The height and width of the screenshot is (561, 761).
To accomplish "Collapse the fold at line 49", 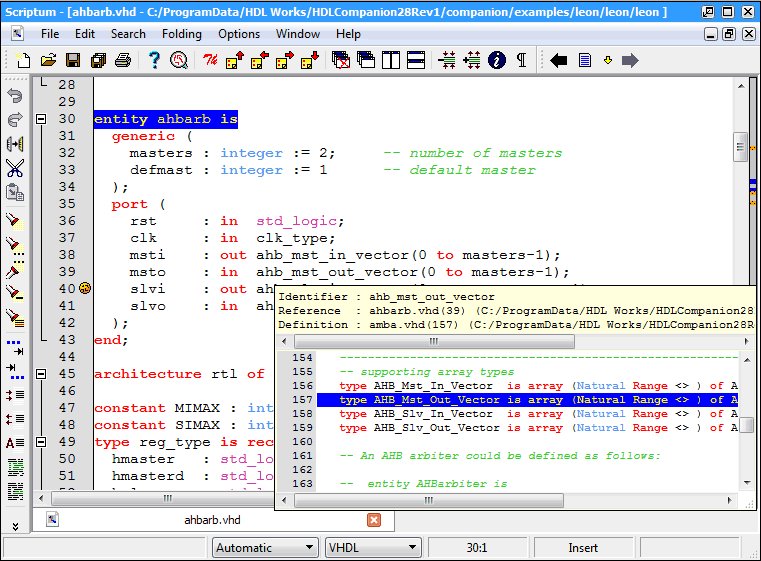I will [41, 442].
